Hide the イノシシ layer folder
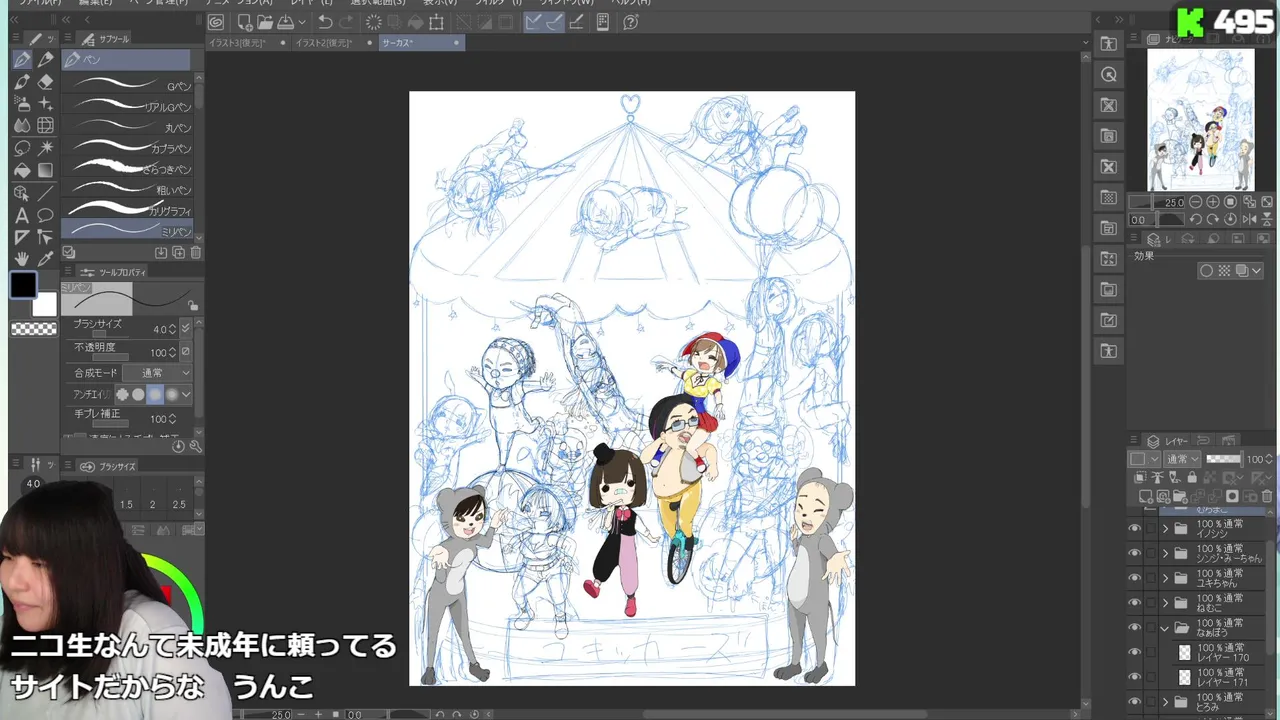Viewport: 1280px width, 720px height. tap(1134, 528)
